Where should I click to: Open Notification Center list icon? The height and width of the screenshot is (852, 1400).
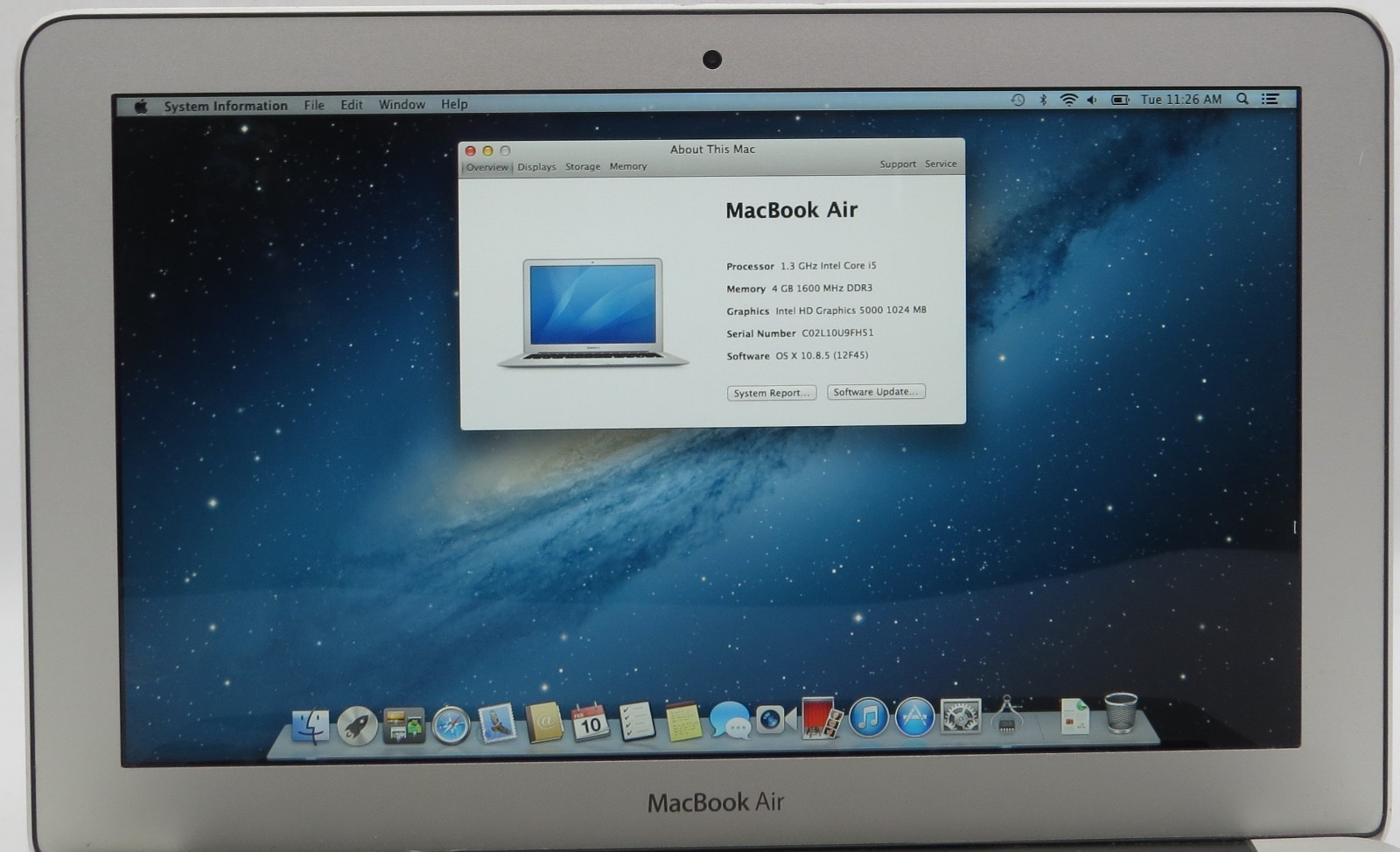click(x=1270, y=99)
